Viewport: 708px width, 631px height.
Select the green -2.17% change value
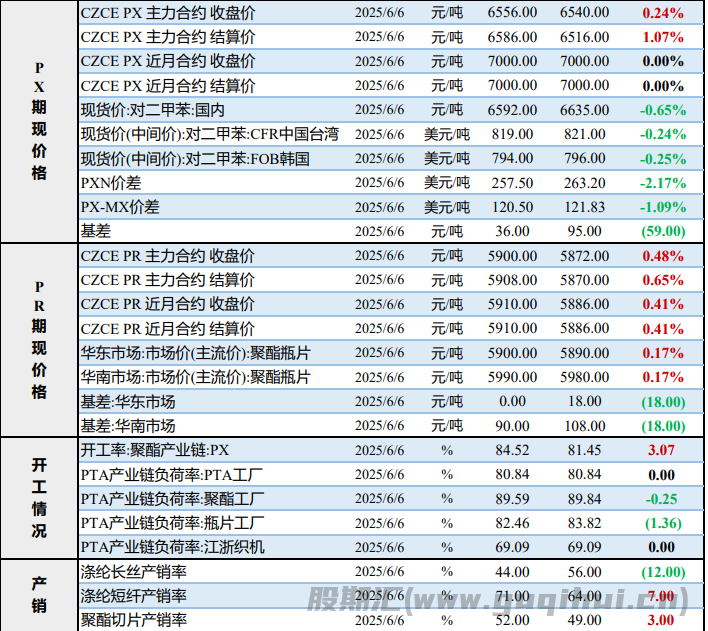[x=662, y=183]
